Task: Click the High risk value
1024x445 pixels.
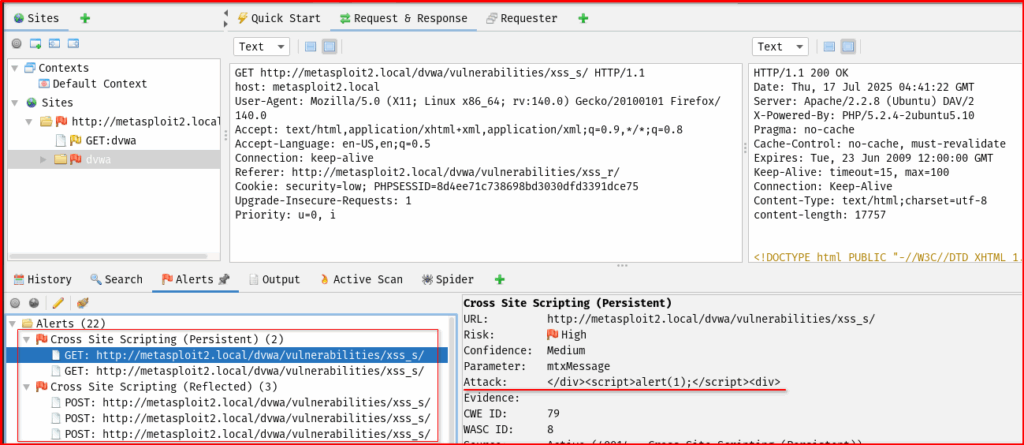Action: [x=567, y=335]
